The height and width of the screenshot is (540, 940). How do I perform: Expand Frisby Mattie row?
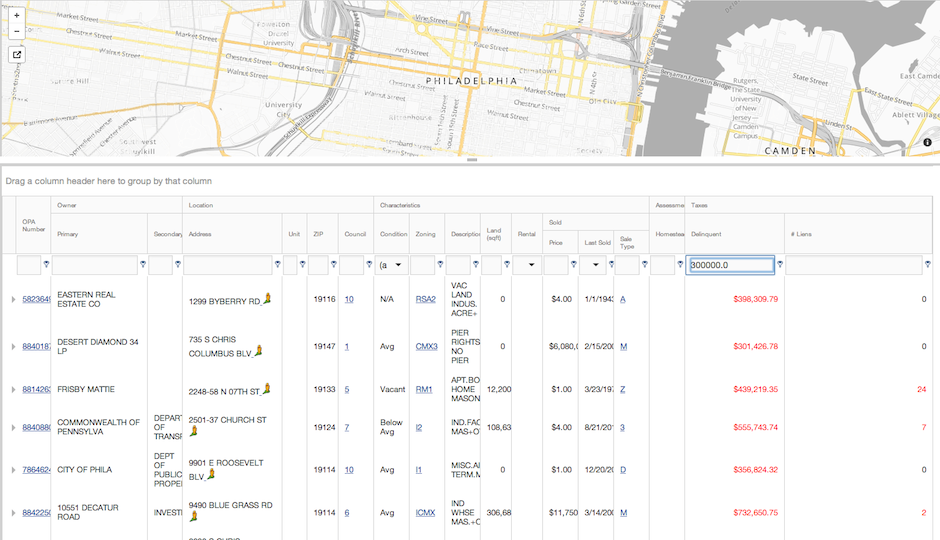tap(13, 390)
